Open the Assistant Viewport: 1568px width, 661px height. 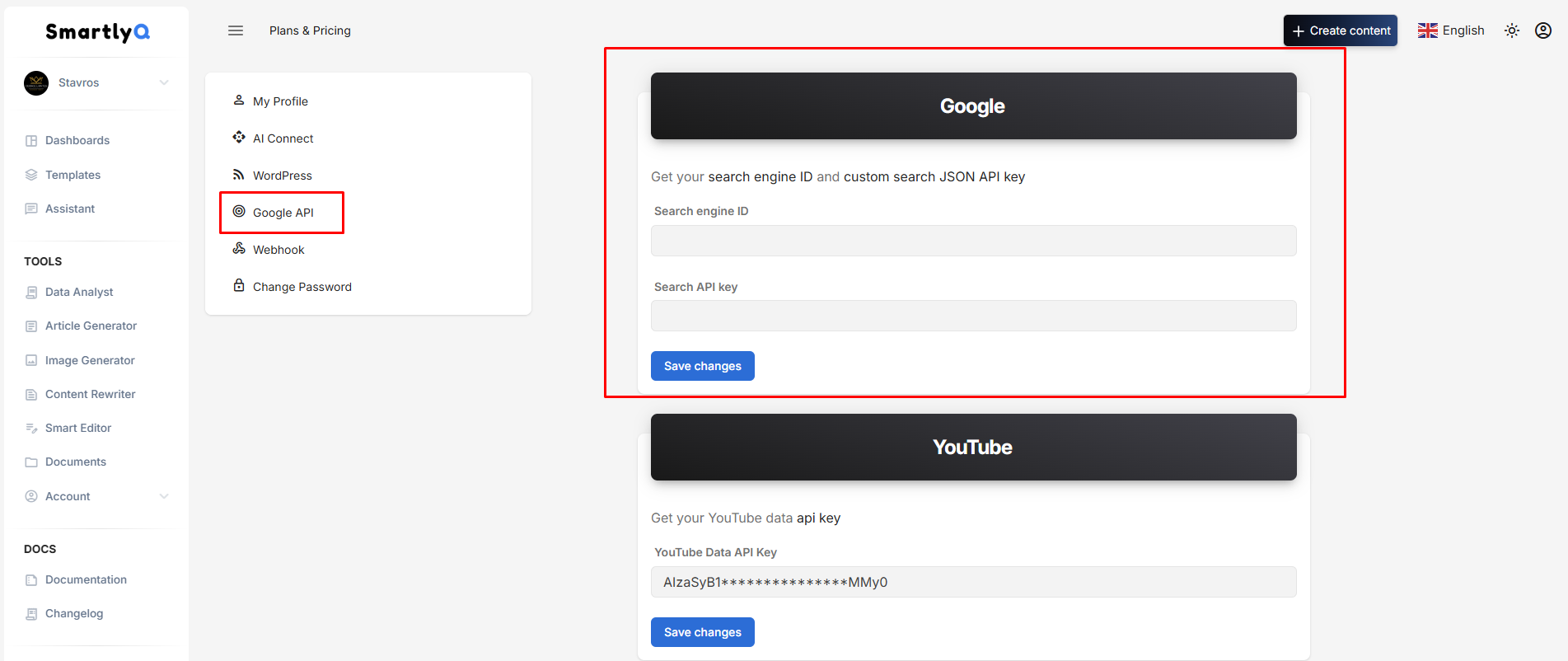(70, 209)
